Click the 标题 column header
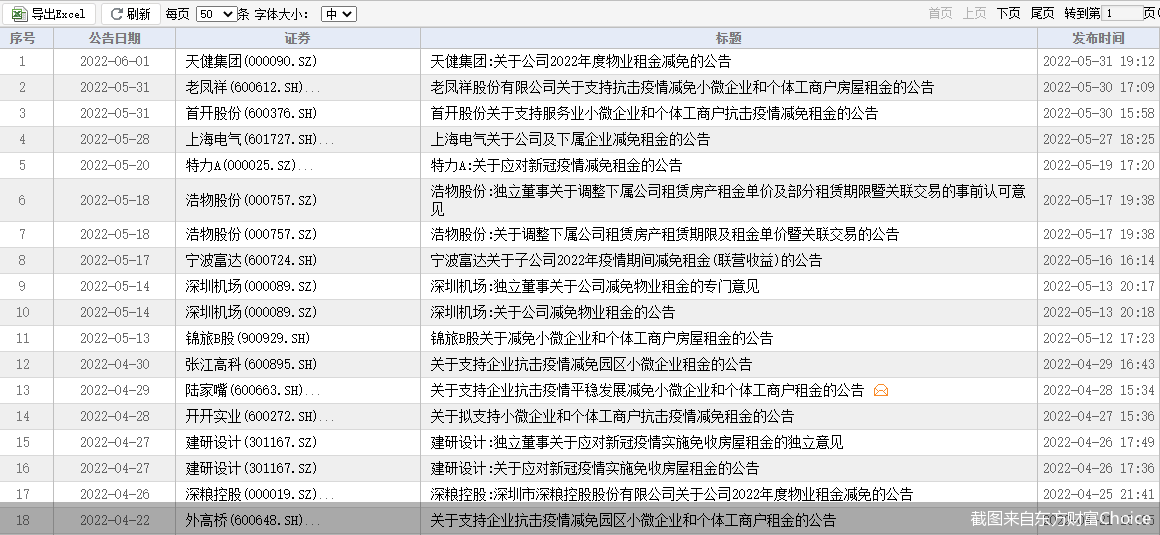The width and height of the screenshot is (1160, 535). pyautogui.click(x=728, y=38)
